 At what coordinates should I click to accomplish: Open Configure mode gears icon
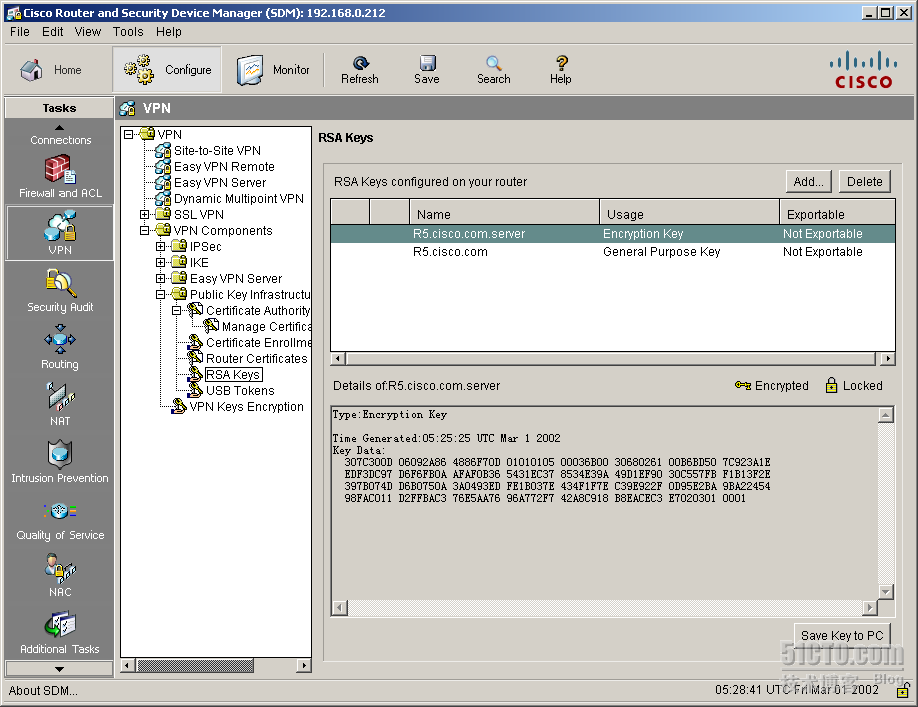point(139,70)
